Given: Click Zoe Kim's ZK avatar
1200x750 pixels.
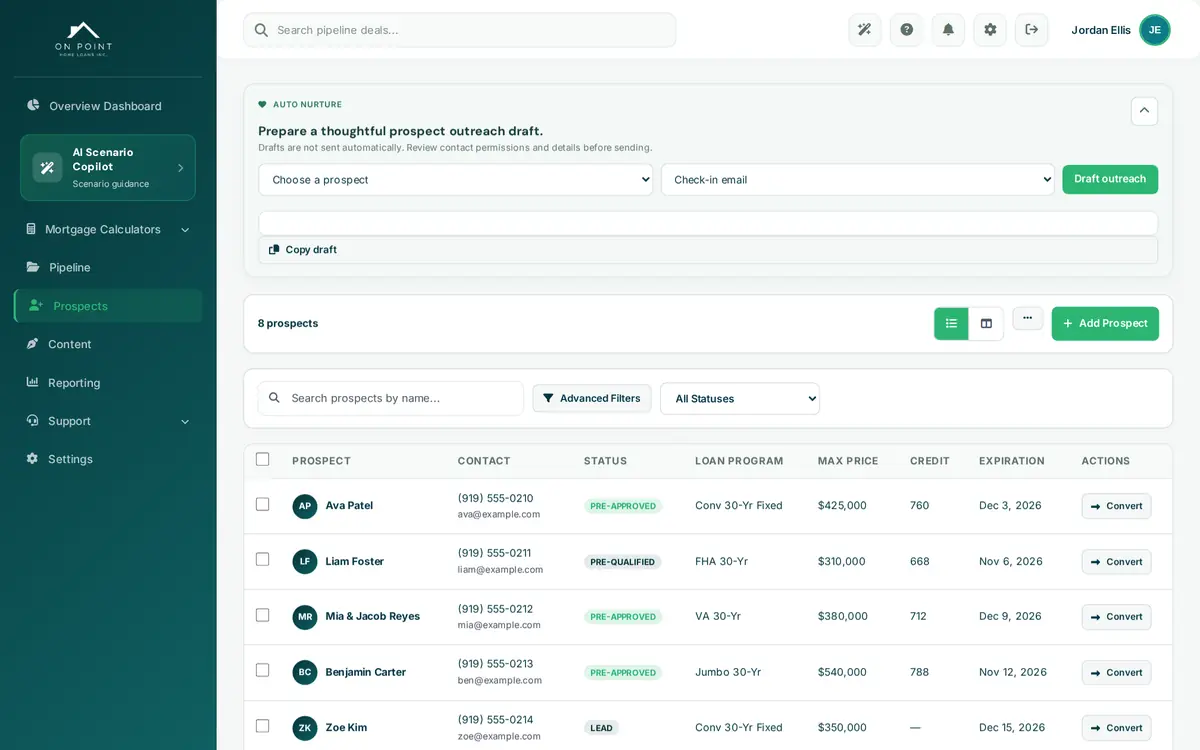Looking at the screenshot, I should tap(305, 728).
